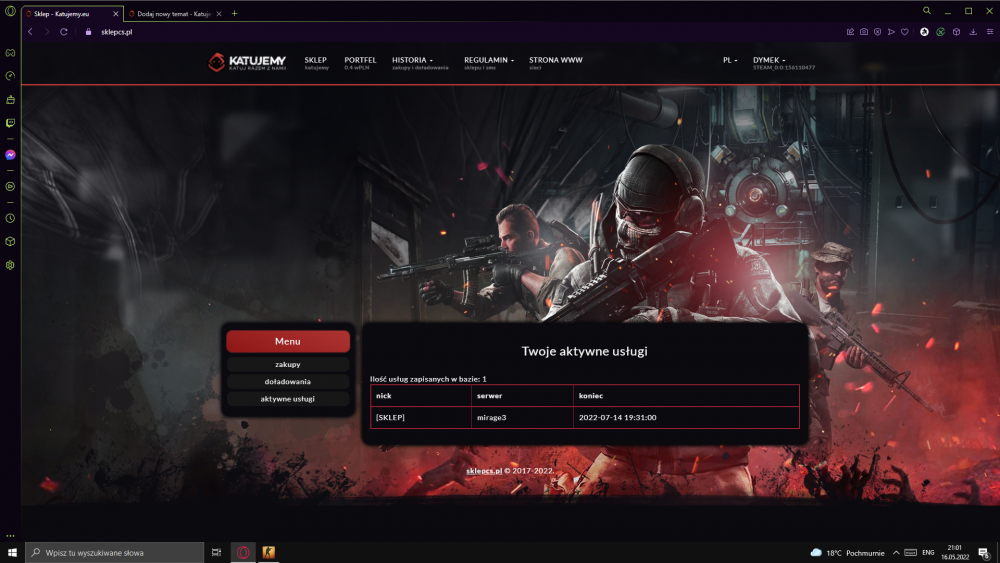Click the Windows taskbar search box

[115, 553]
